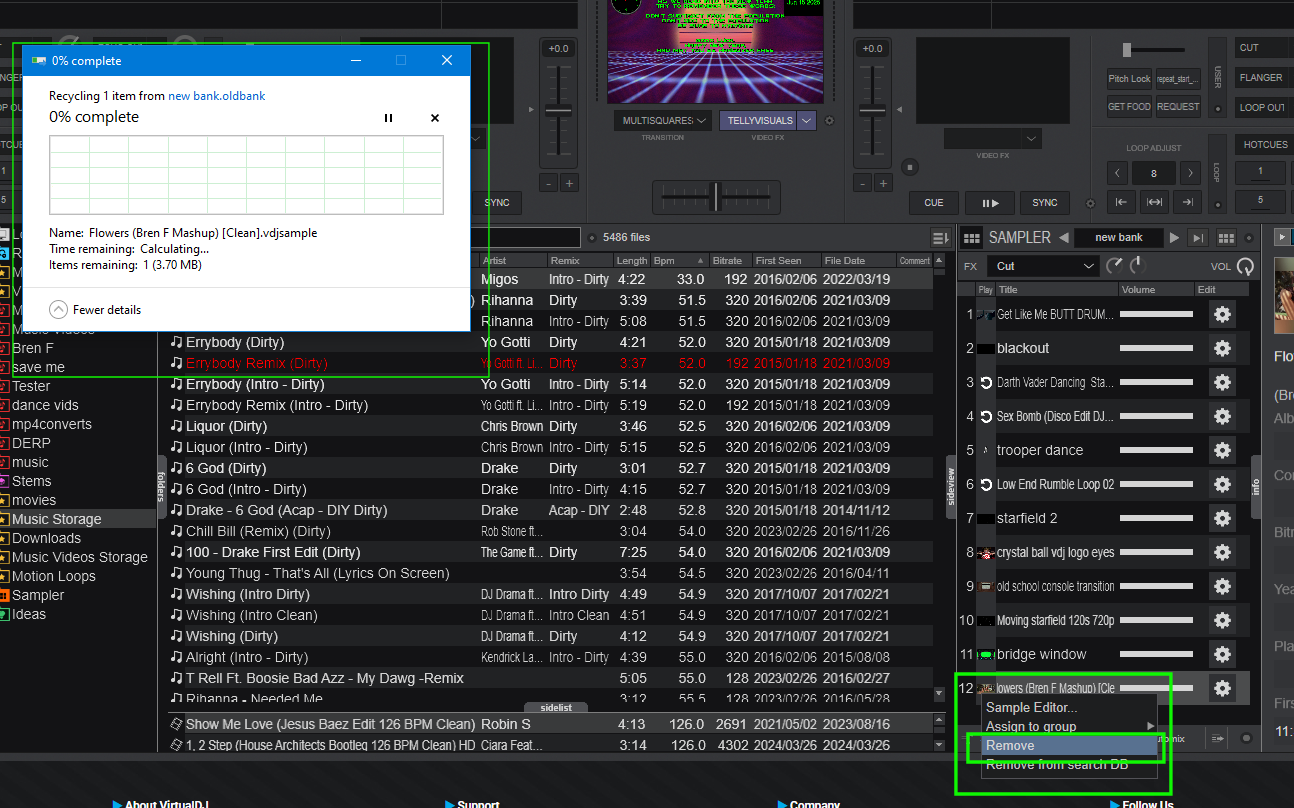Image resolution: width=1294 pixels, height=808 pixels.
Task: Click the loop-out marker arrow button
Action: click(1187, 202)
